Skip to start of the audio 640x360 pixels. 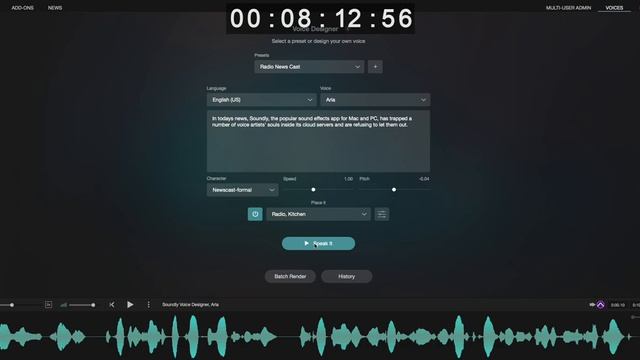point(112,304)
